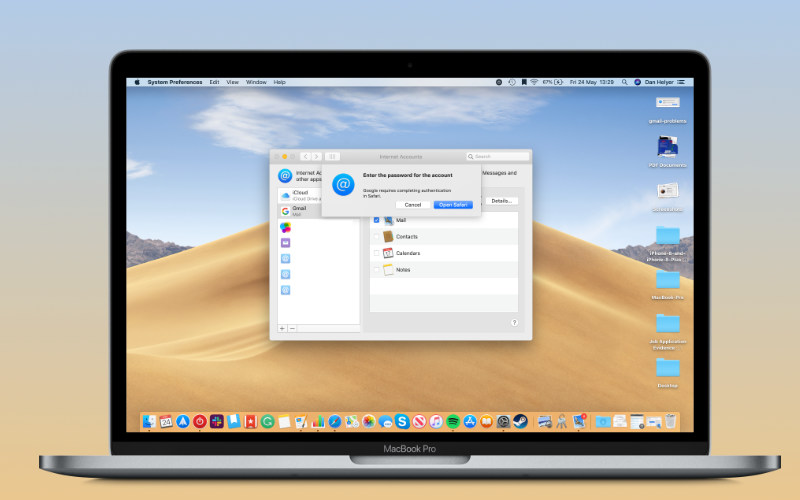The width and height of the screenshot is (800, 500).
Task: Open iTunes from the dock
Action: pyautogui.click(x=436, y=421)
